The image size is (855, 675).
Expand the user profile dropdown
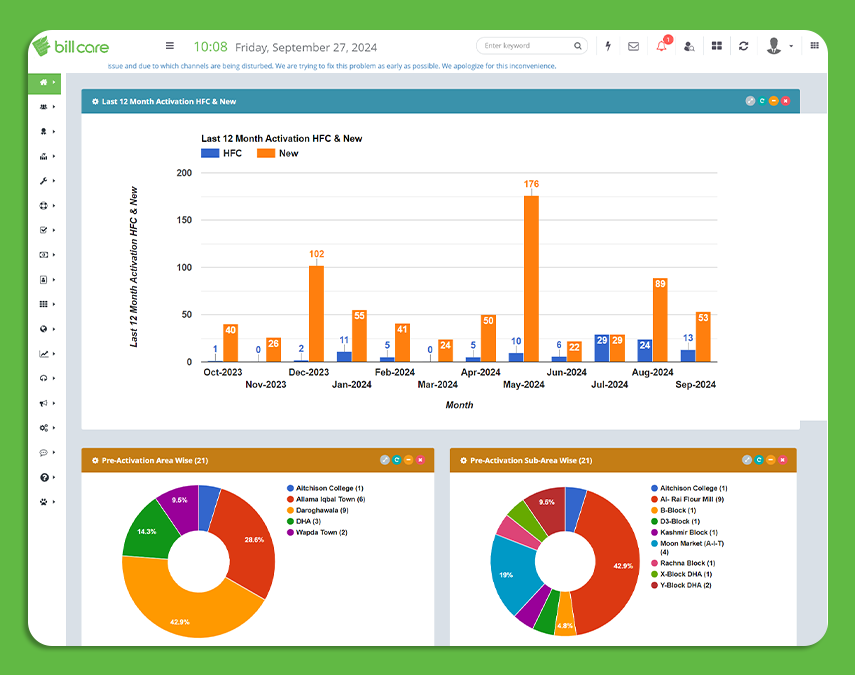tap(779, 46)
